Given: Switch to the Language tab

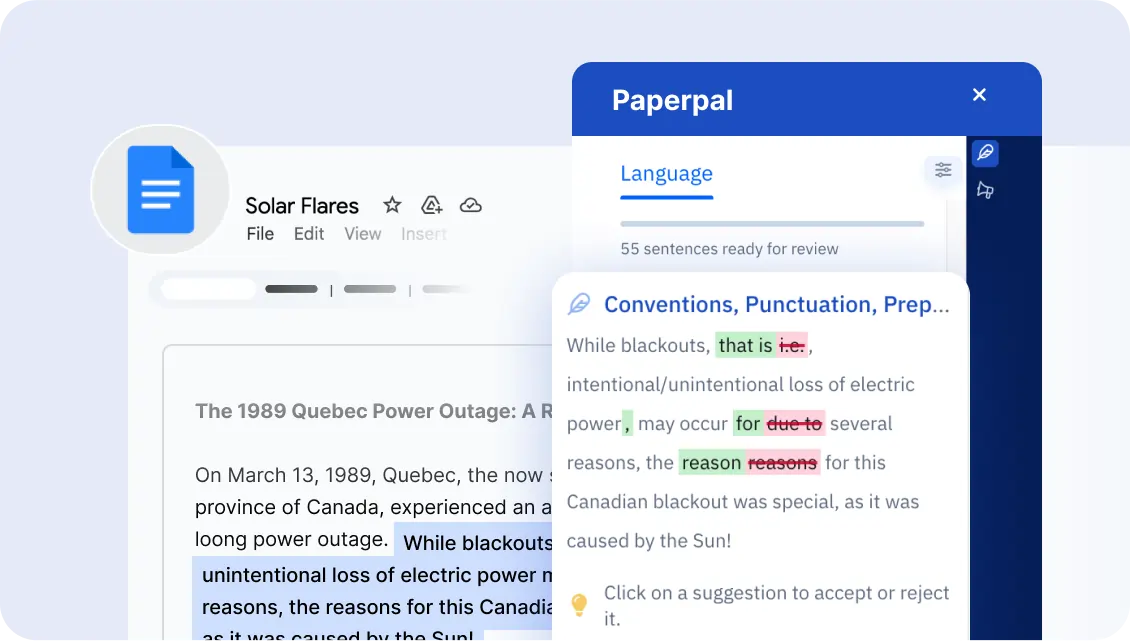Looking at the screenshot, I should coord(666,173).
